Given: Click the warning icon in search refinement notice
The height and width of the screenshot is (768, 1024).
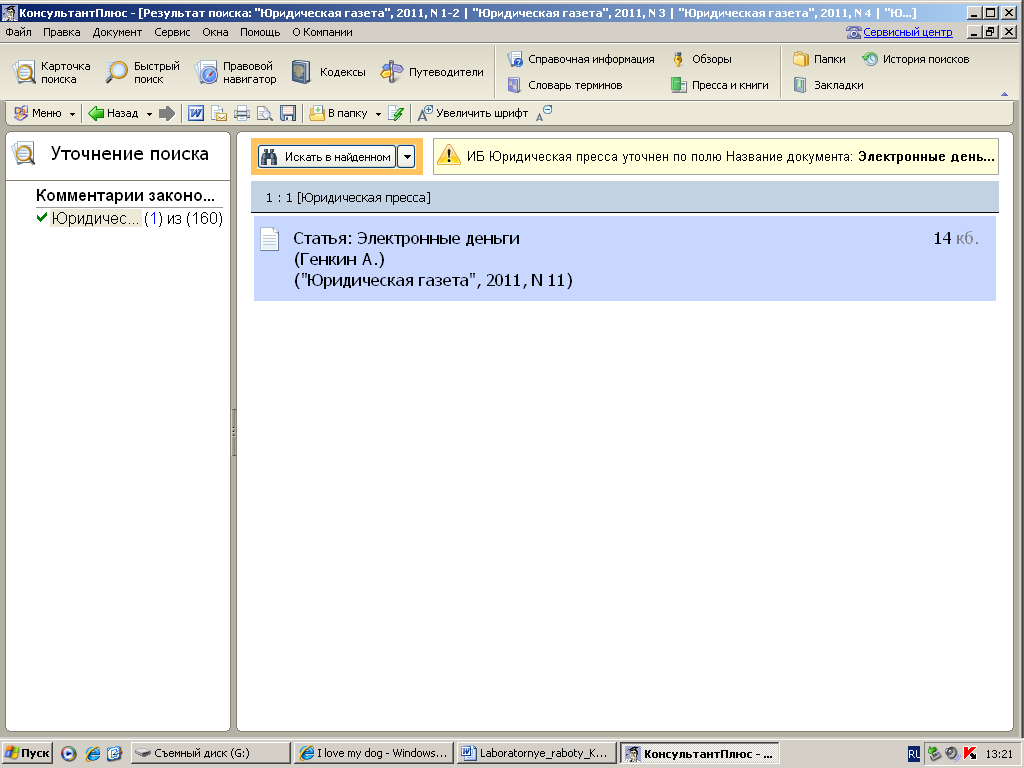Looking at the screenshot, I should tap(449, 156).
